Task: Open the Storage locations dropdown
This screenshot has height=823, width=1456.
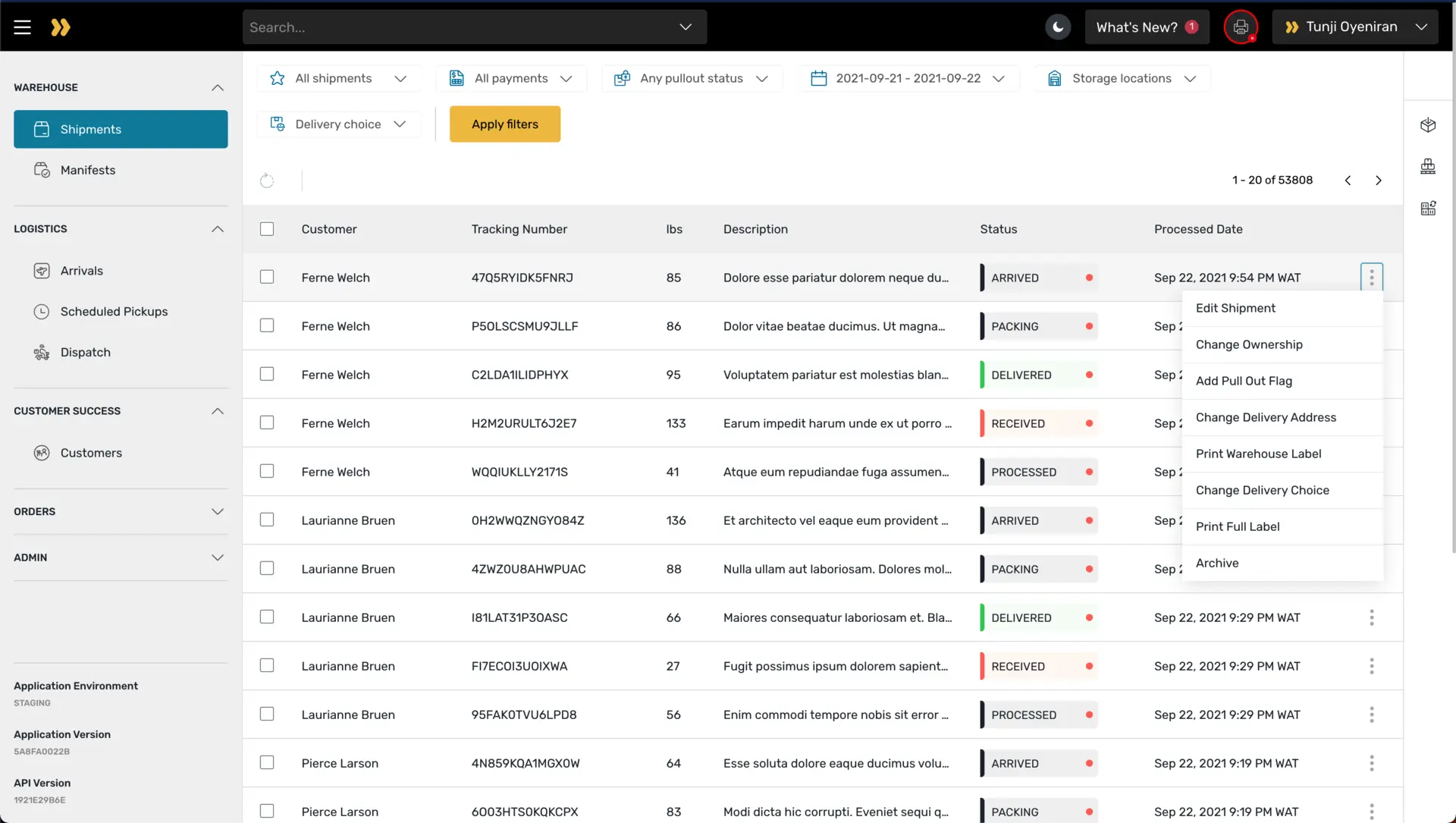Action: click(x=1122, y=78)
